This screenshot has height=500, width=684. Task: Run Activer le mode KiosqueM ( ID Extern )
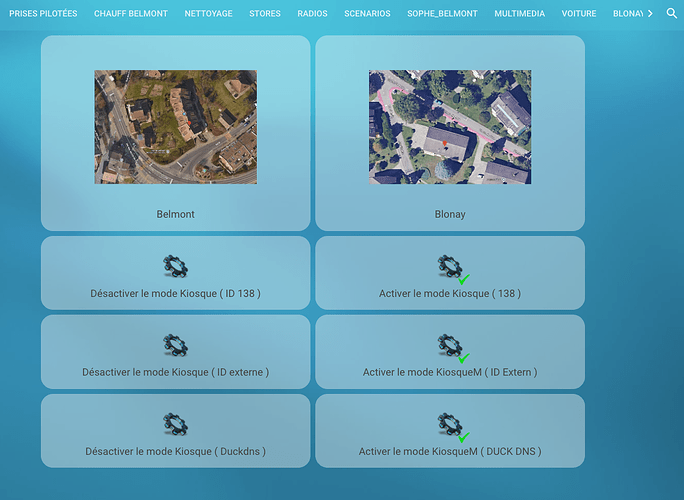(x=450, y=352)
